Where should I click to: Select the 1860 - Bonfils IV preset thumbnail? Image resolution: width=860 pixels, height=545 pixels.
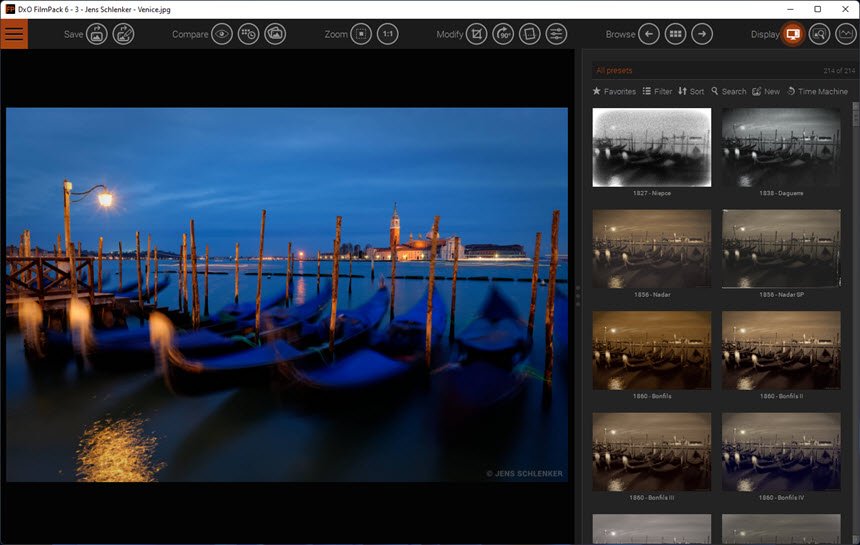tap(781, 451)
